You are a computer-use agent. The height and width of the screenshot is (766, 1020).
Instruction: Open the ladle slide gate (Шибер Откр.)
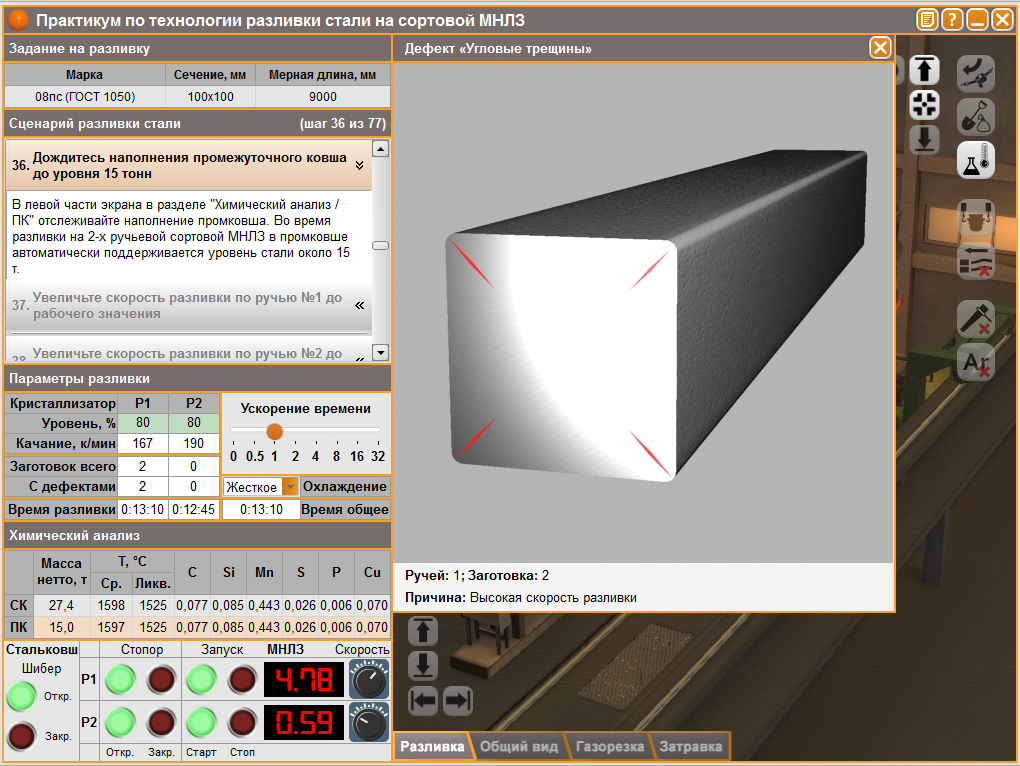click(x=21, y=696)
